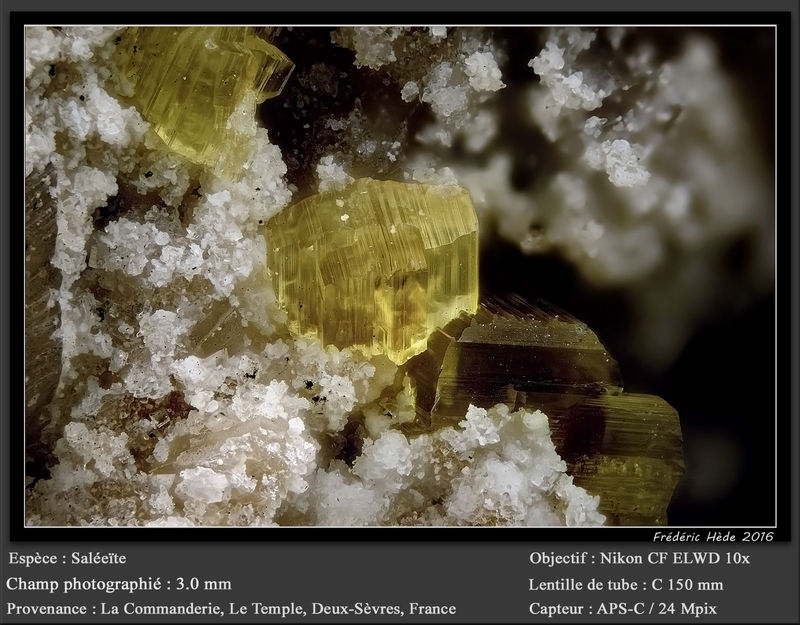Image resolution: width=800 pixels, height=625 pixels.
Task: Click the word France
Action: pyautogui.click(x=433, y=609)
